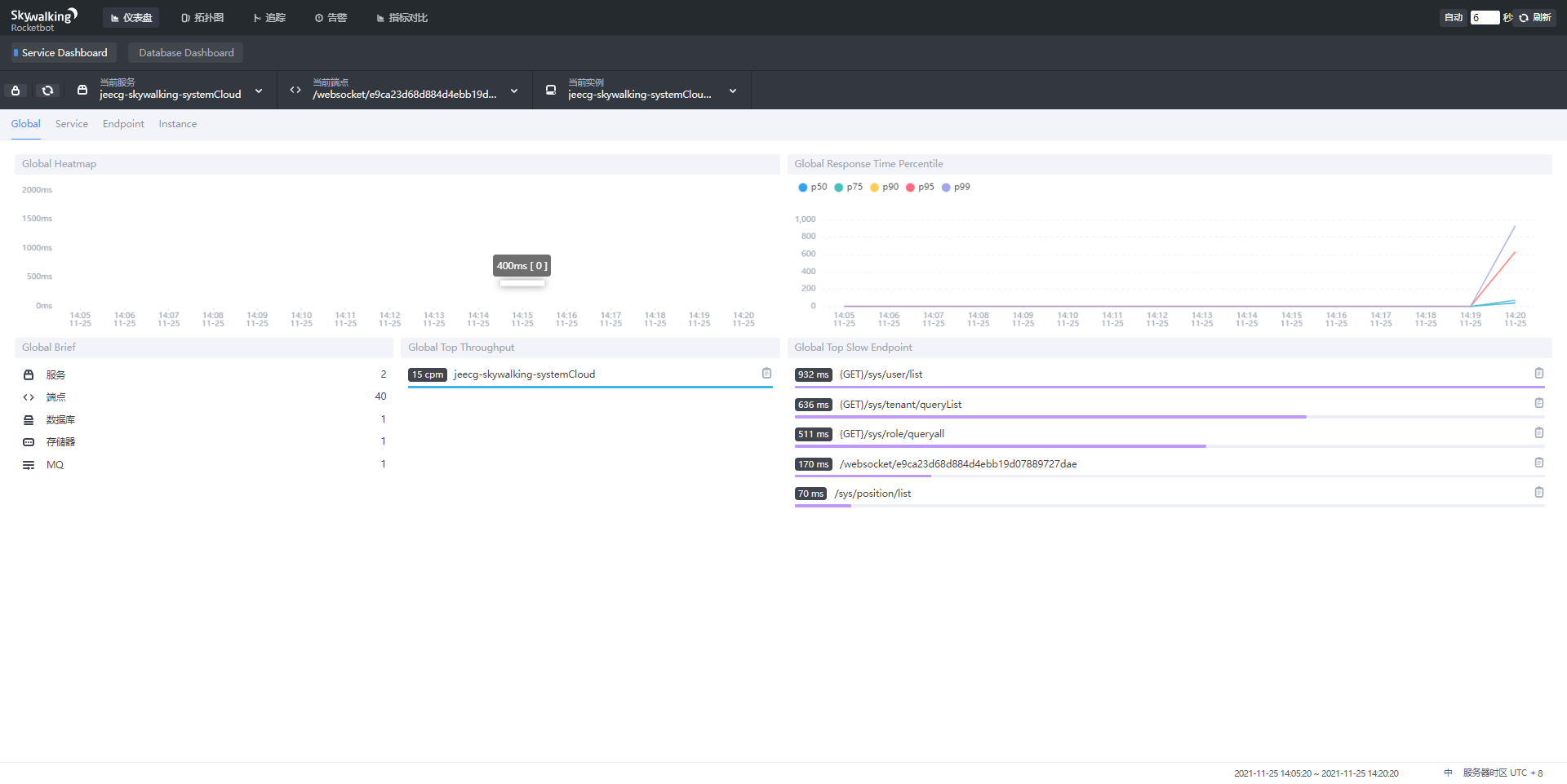Image resolution: width=1567 pixels, height=784 pixels.
Task: Switch to the Service tab
Action: pyautogui.click(x=72, y=124)
